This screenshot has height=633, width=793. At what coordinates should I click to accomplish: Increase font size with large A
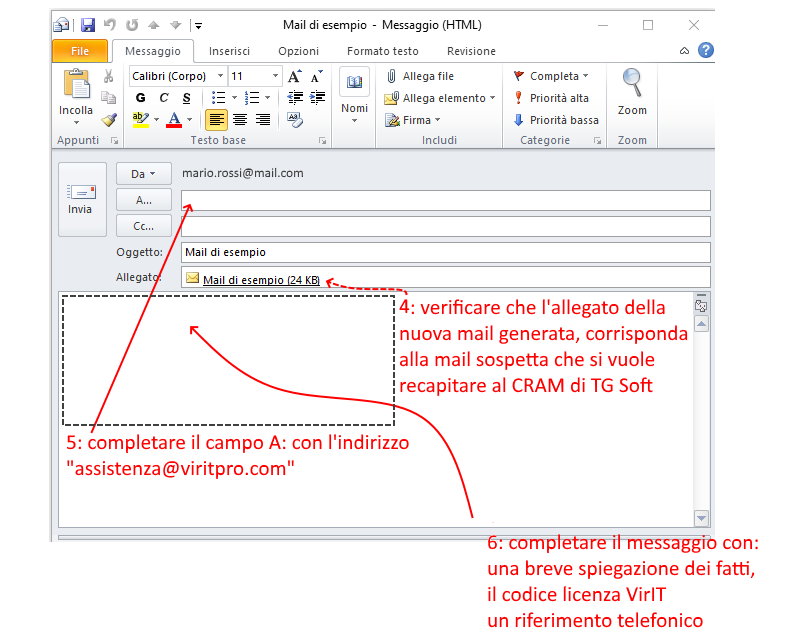tap(294, 76)
